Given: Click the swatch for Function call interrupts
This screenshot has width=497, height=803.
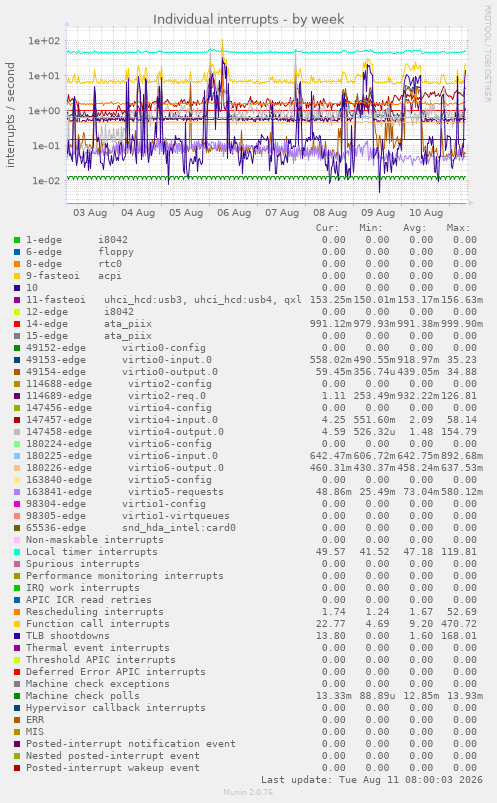Looking at the screenshot, I should point(17,624).
